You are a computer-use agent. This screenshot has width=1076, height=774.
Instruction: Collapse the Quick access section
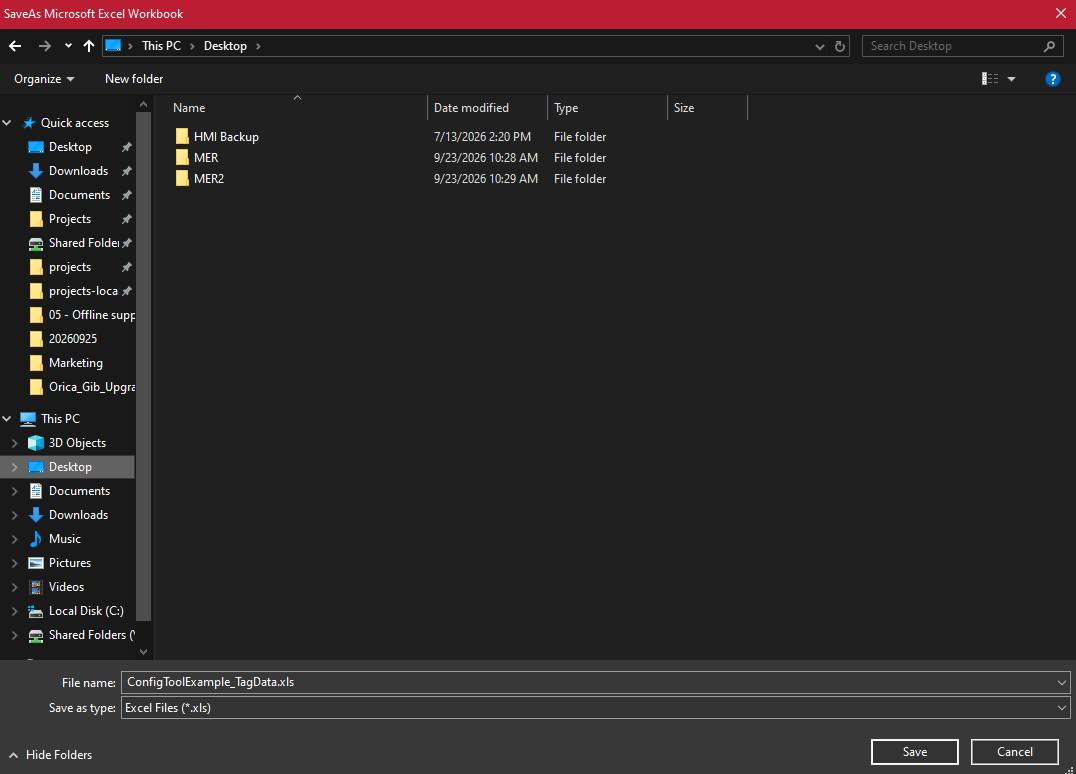(8, 123)
